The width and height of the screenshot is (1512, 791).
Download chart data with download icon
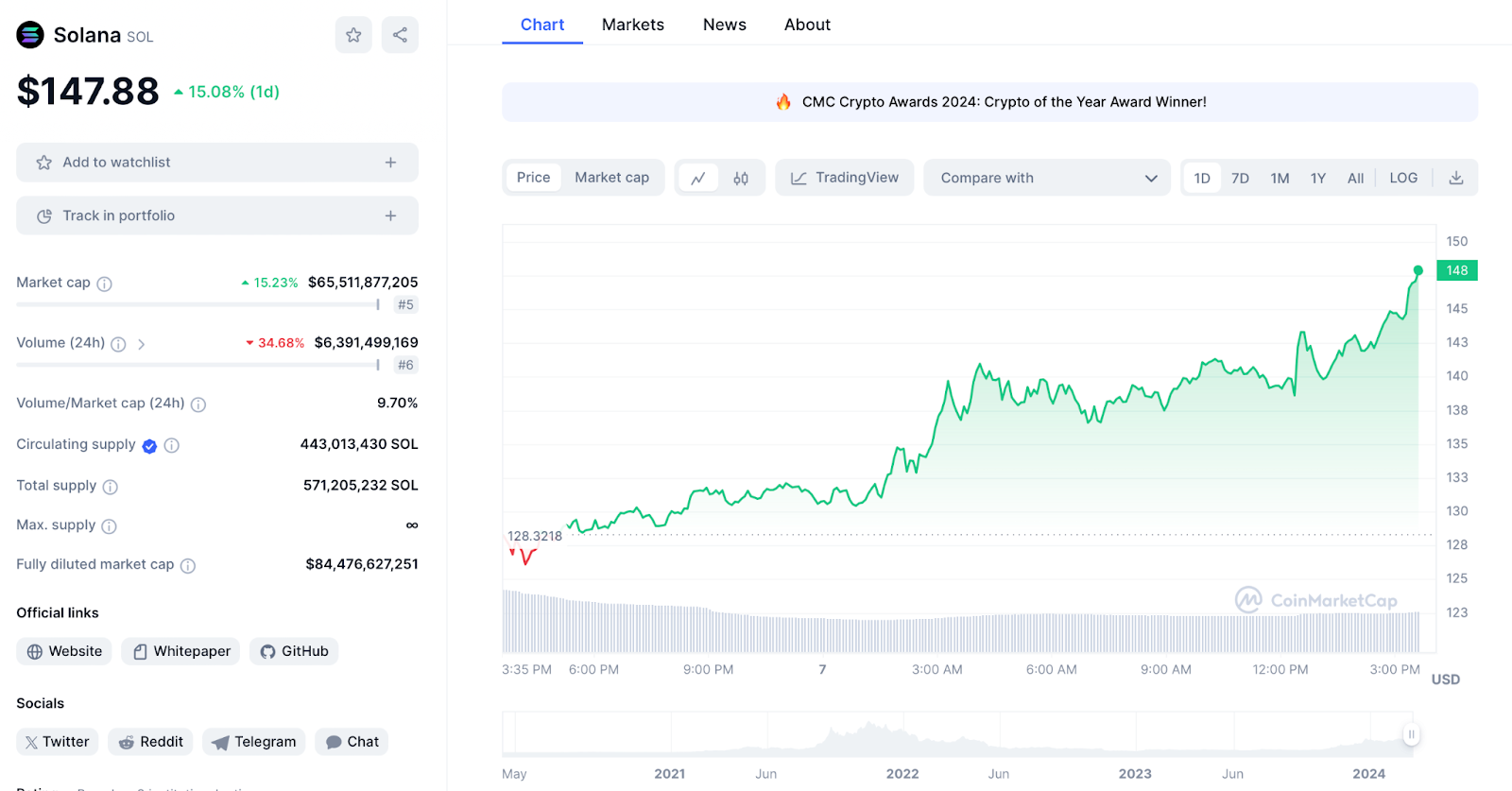click(x=1456, y=178)
